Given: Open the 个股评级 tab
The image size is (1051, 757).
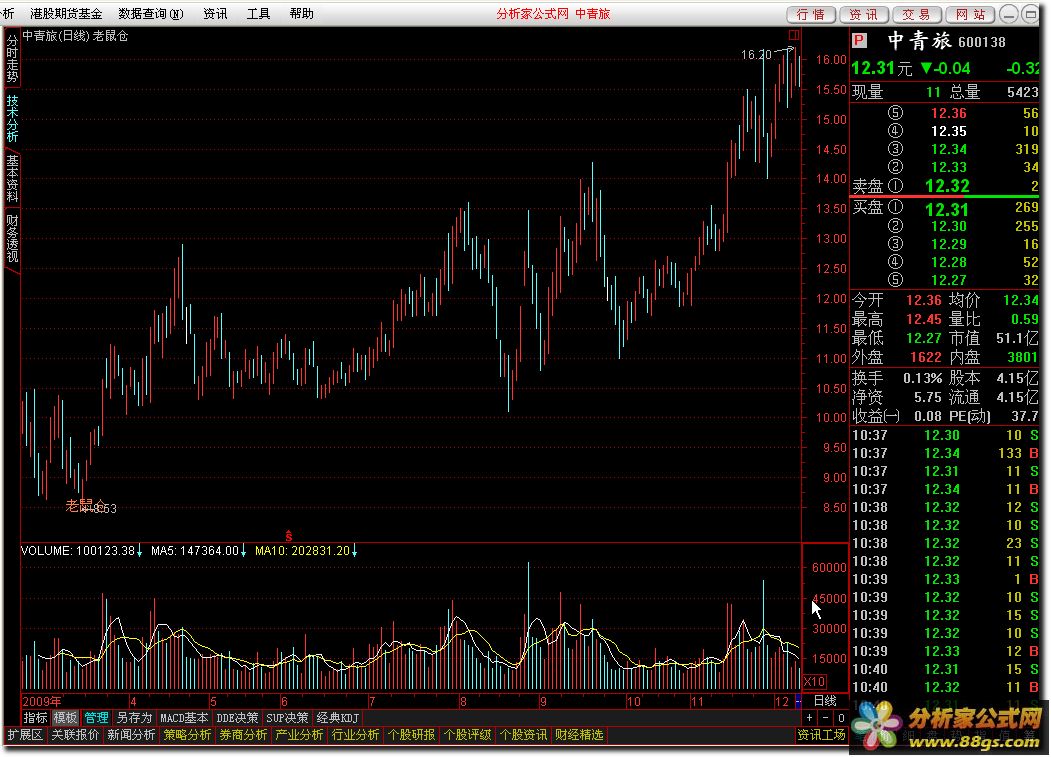Looking at the screenshot, I should pos(468,735).
